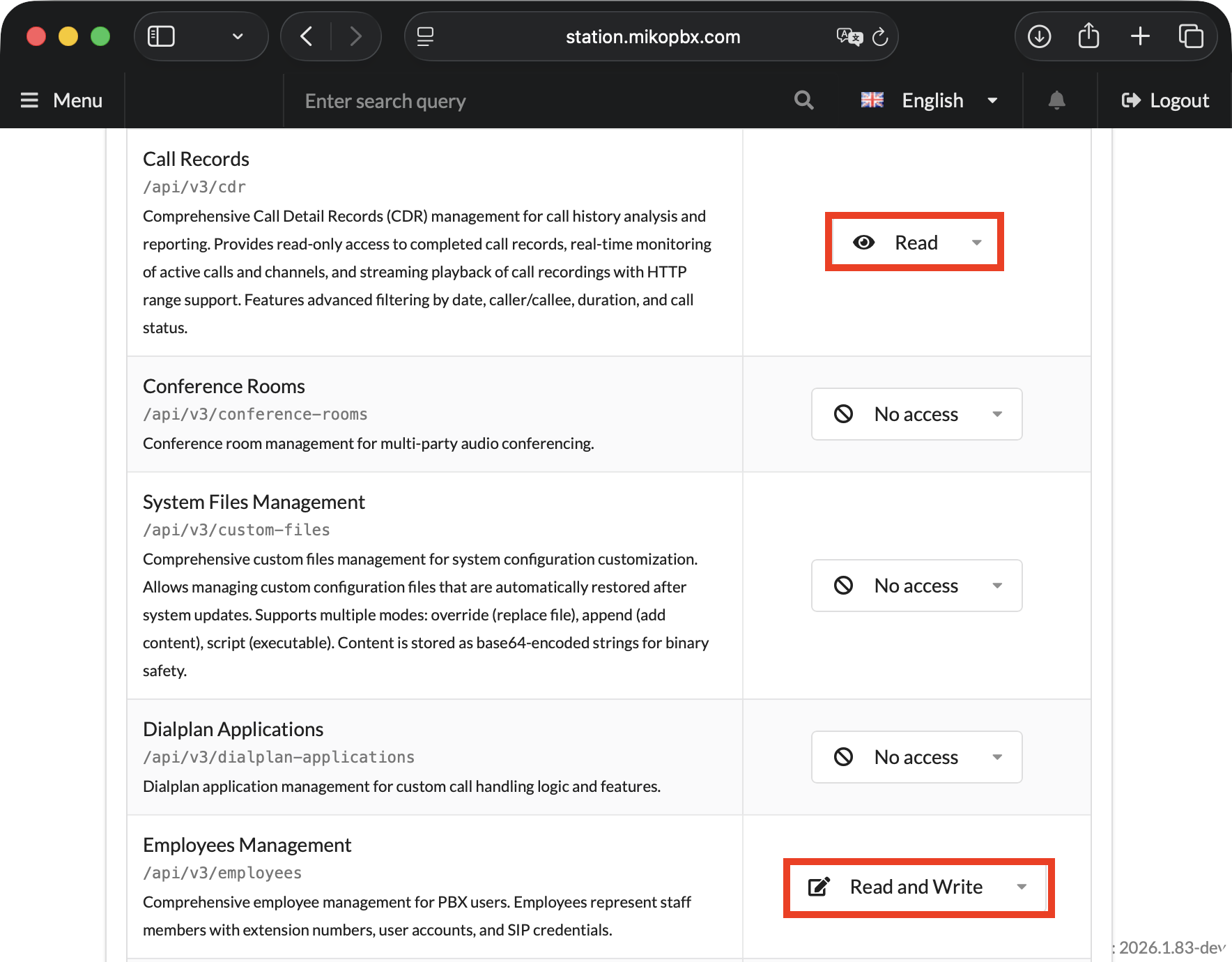Open a new tab with plus icon
The width and height of the screenshot is (1232, 962).
(1140, 36)
